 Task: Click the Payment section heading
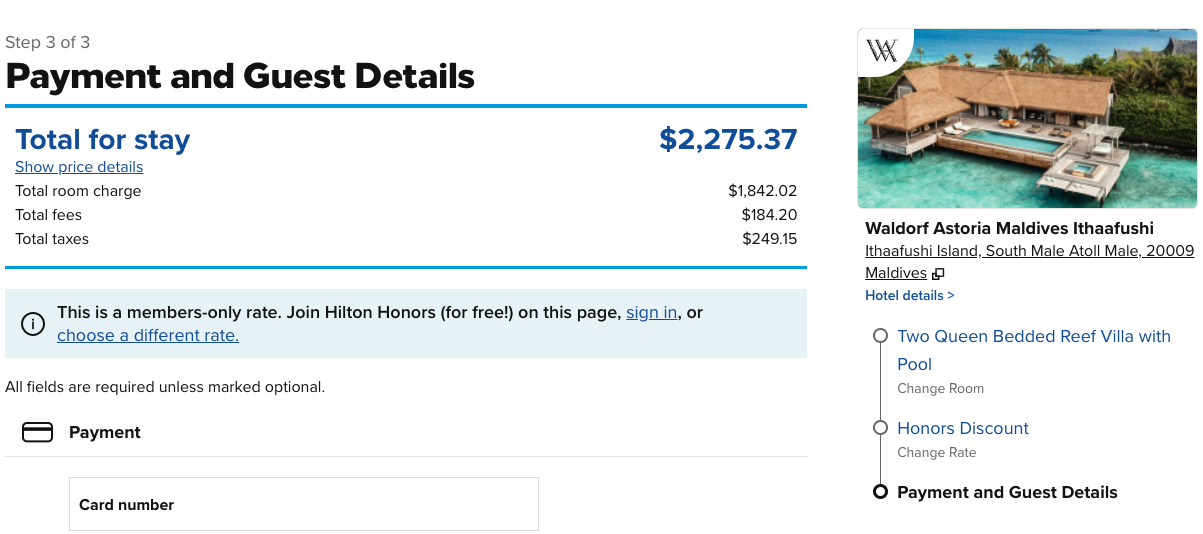point(104,432)
